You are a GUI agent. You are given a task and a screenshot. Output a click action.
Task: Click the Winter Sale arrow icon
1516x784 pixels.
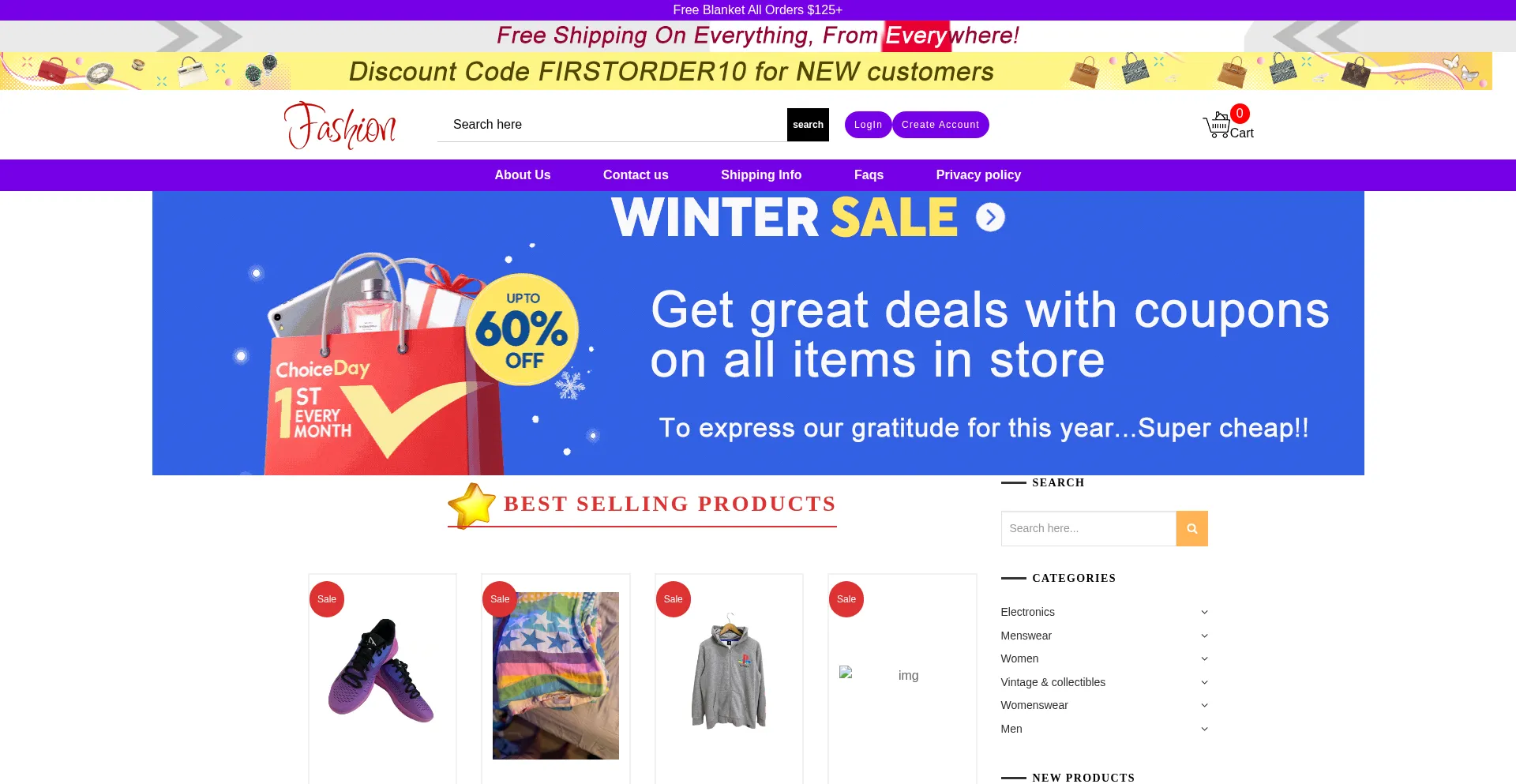[x=990, y=217]
